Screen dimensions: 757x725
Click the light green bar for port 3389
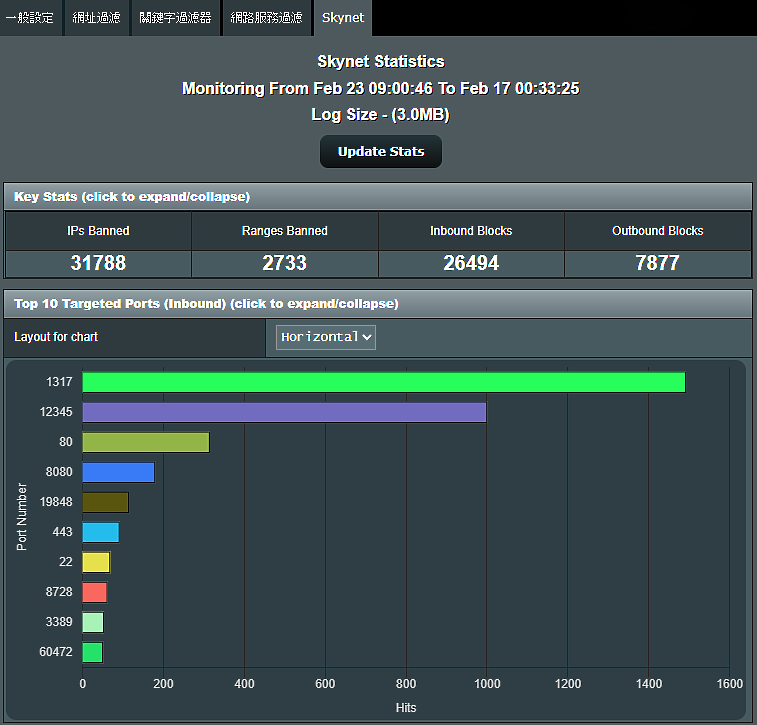click(x=93, y=622)
